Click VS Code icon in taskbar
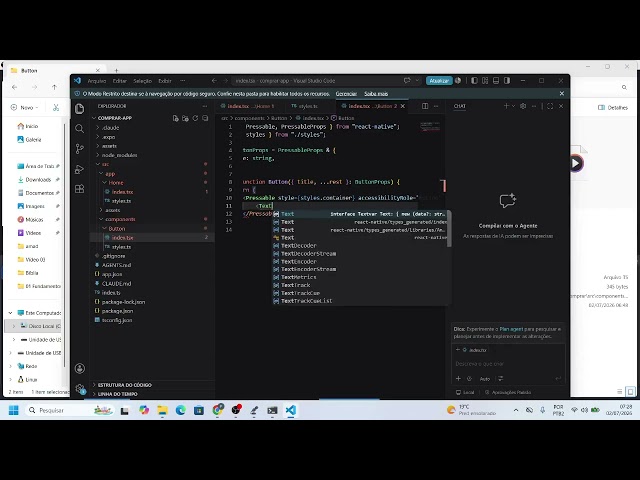This screenshot has width=640, height=480. click(x=291, y=410)
